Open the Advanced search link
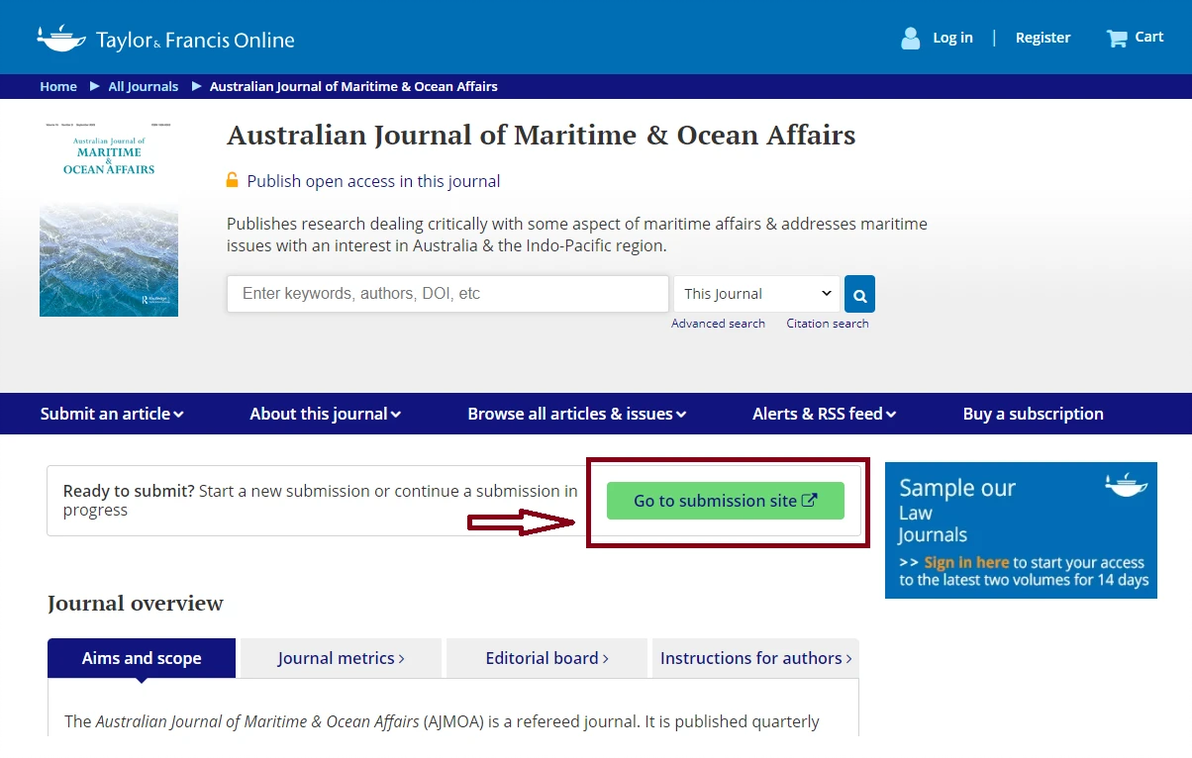The height and width of the screenshot is (758, 1192). click(718, 324)
